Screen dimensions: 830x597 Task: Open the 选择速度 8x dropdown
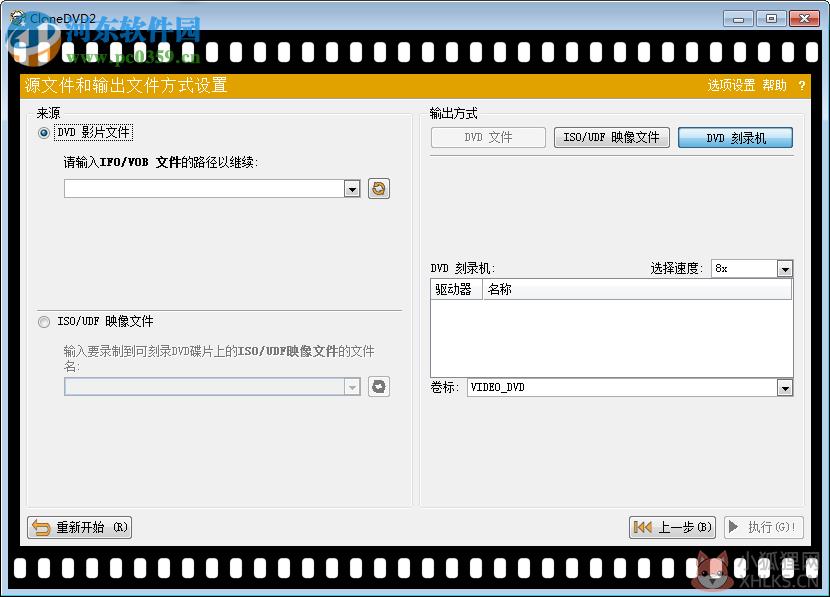coord(784,269)
